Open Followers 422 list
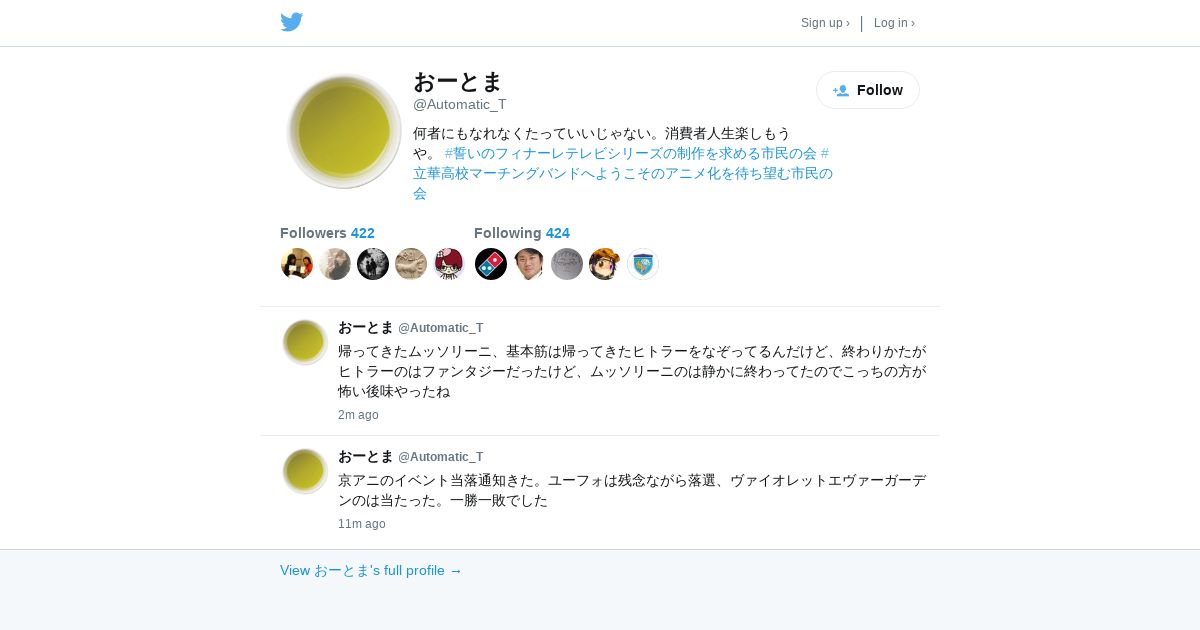This screenshot has height=630, width=1200. 327,233
